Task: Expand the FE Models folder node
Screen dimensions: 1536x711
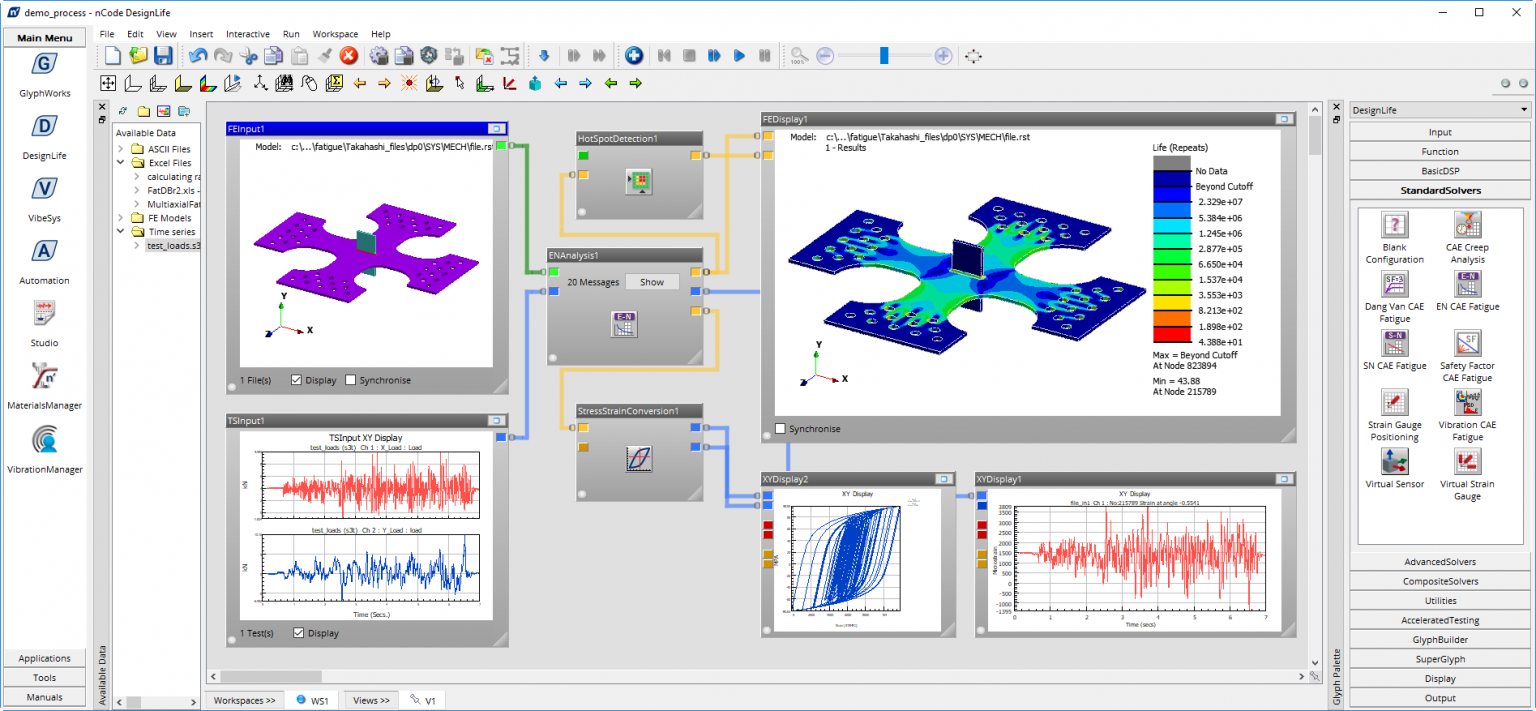Action: tap(122, 218)
